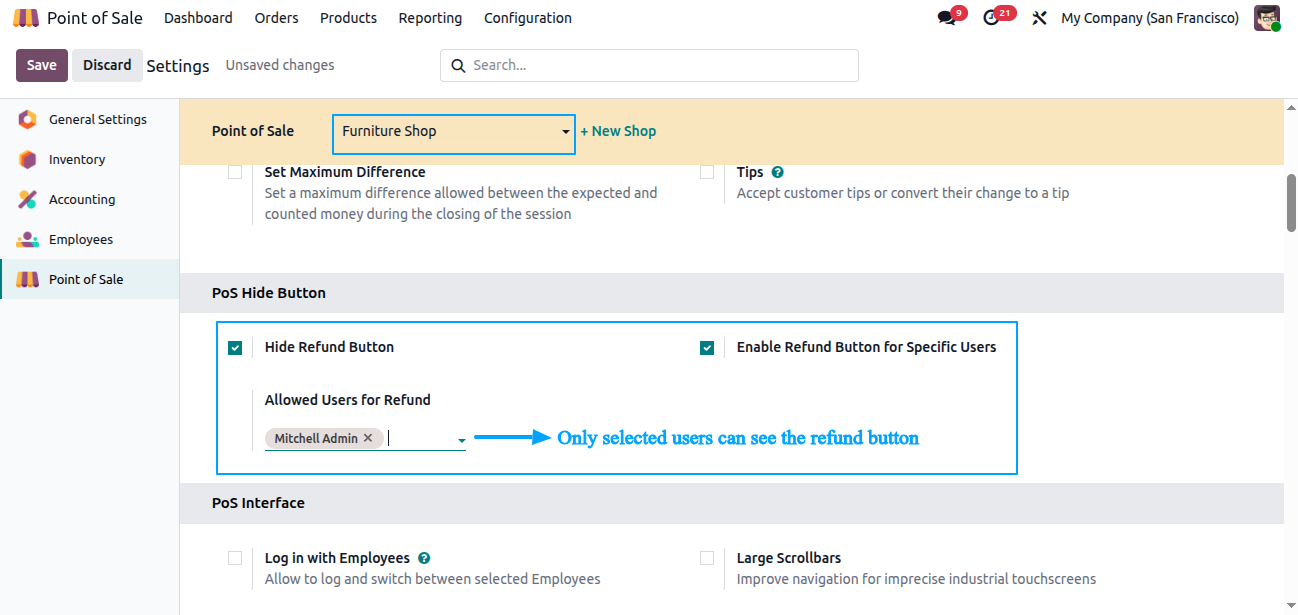This screenshot has width=1298, height=615.
Task: Open the Products menu
Action: coord(348,18)
